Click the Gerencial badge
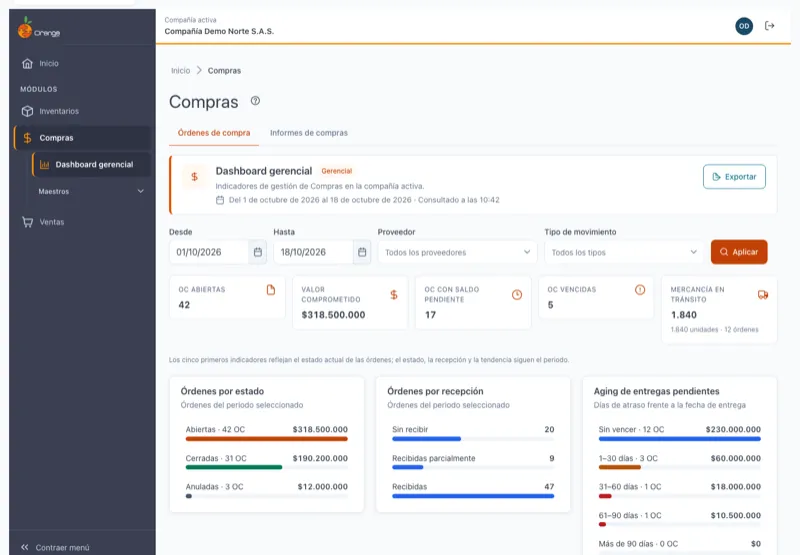The width and height of the screenshot is (800, 555). [x=337, y=171]
